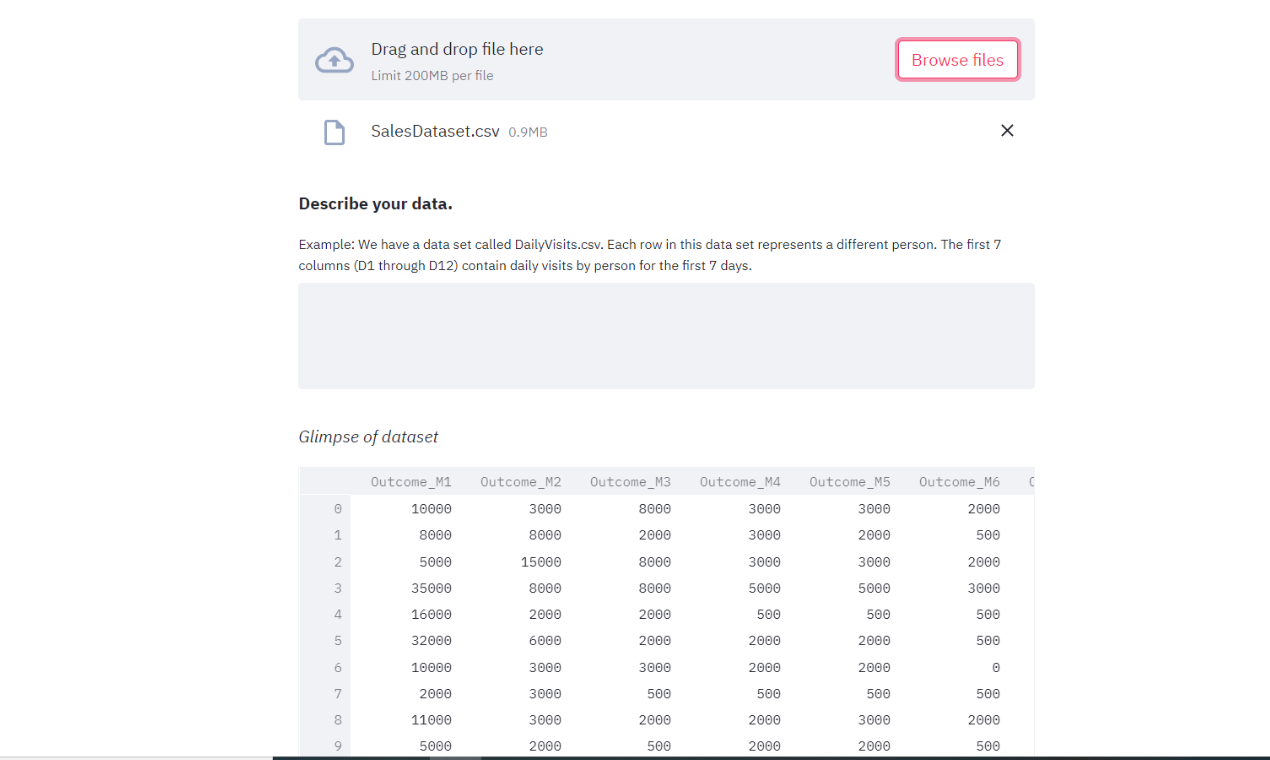Click the Limit 200MB per file note
Image resolution: width=1270 pixels, height=760 pixels.
432,76
